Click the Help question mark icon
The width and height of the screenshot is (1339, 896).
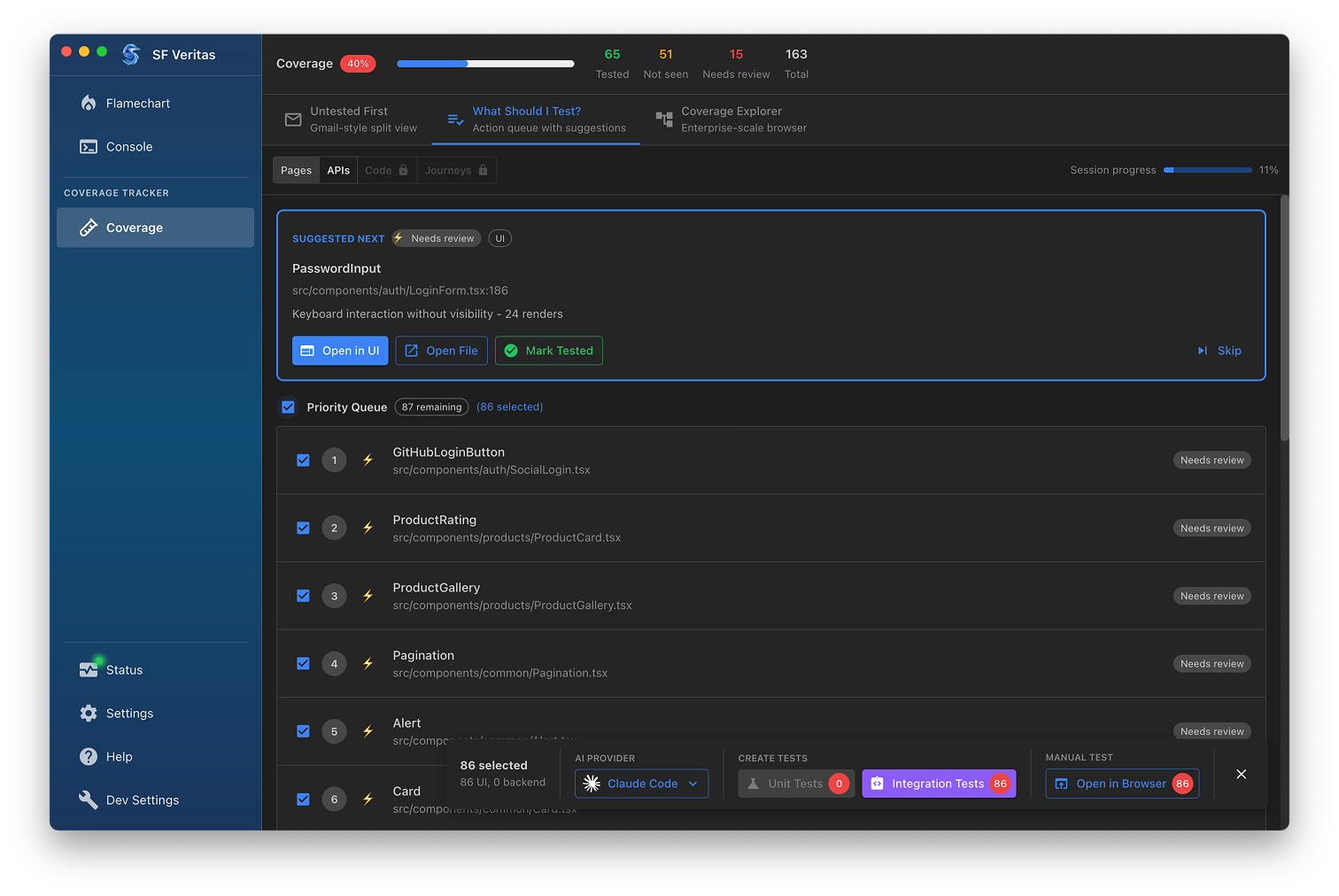click(x=89, y=756)
